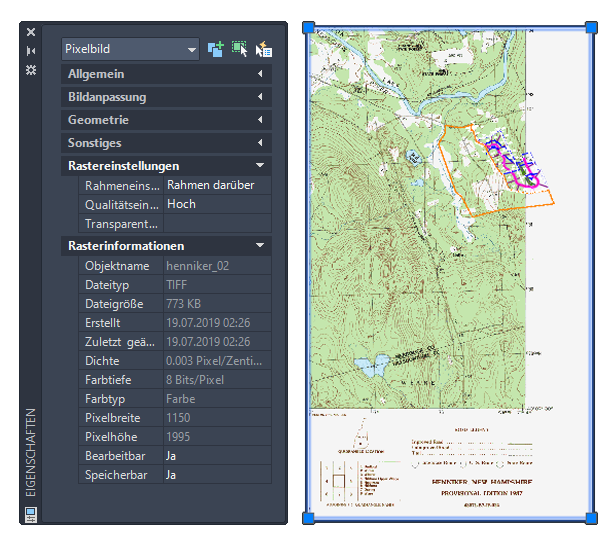Collapse the Rasterinformationen section

(166, 246)
